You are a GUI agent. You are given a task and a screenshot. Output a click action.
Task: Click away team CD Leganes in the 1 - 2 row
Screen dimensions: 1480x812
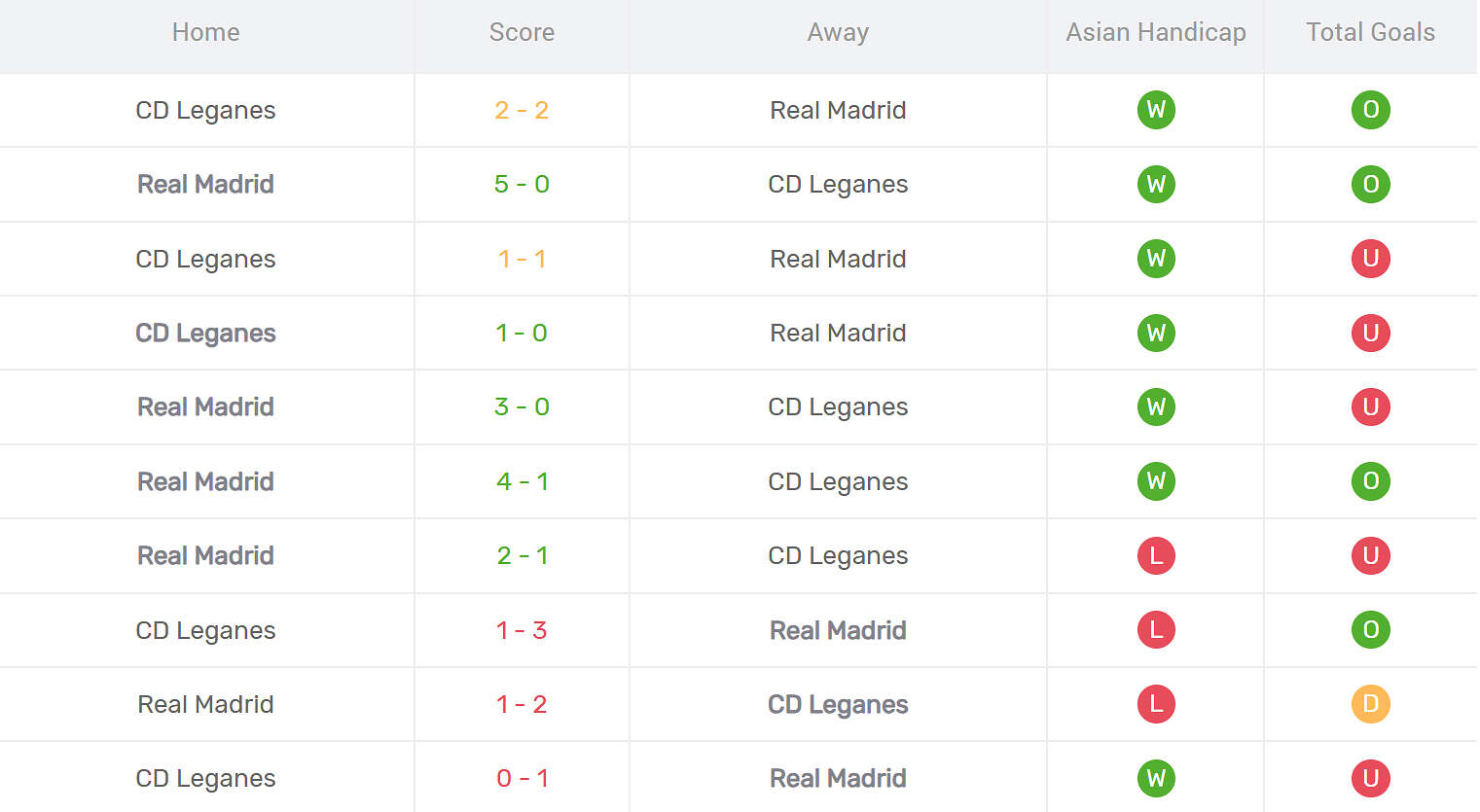838,704
